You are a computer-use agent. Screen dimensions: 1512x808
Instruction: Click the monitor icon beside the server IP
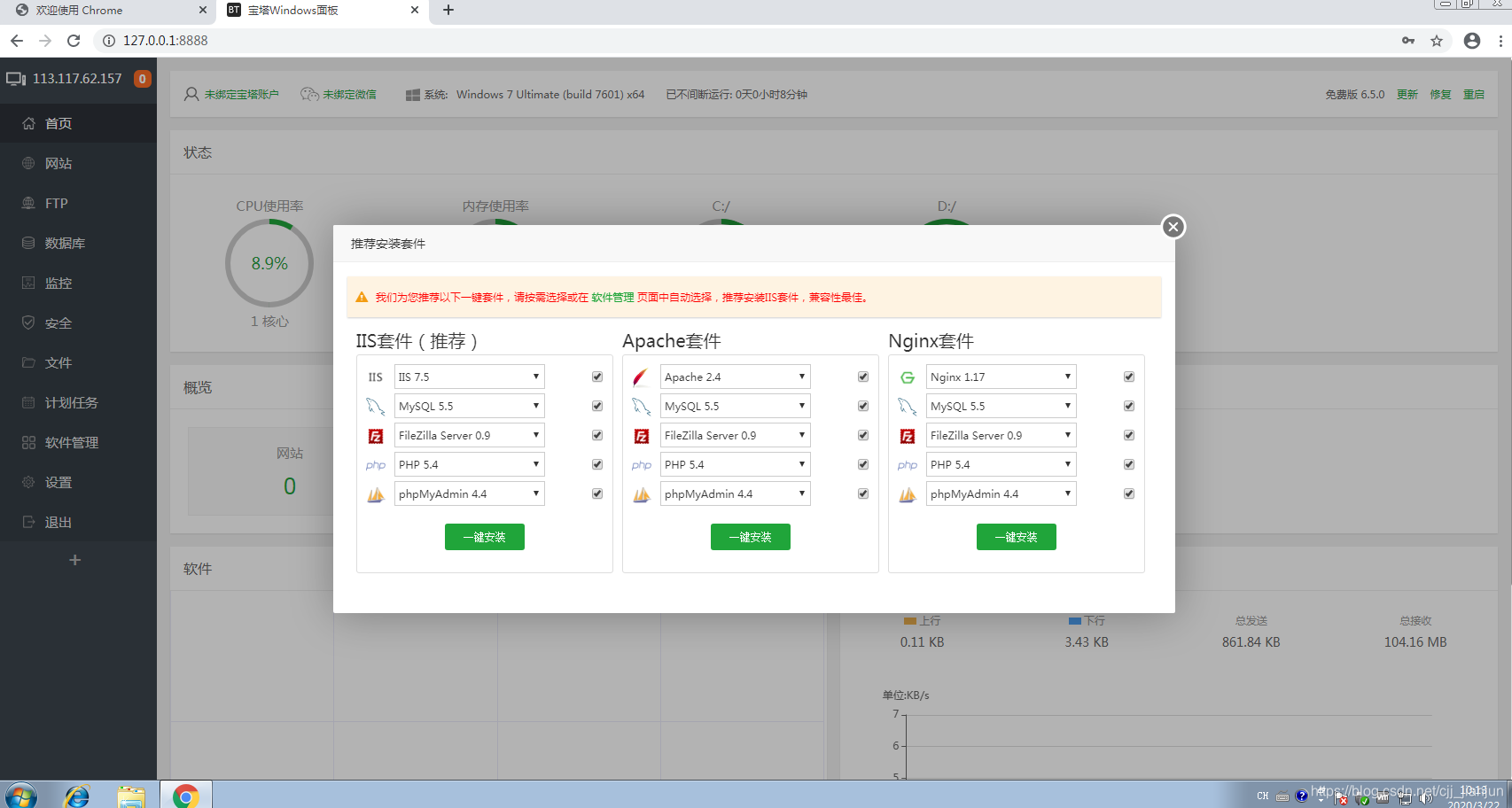(16, 79)
